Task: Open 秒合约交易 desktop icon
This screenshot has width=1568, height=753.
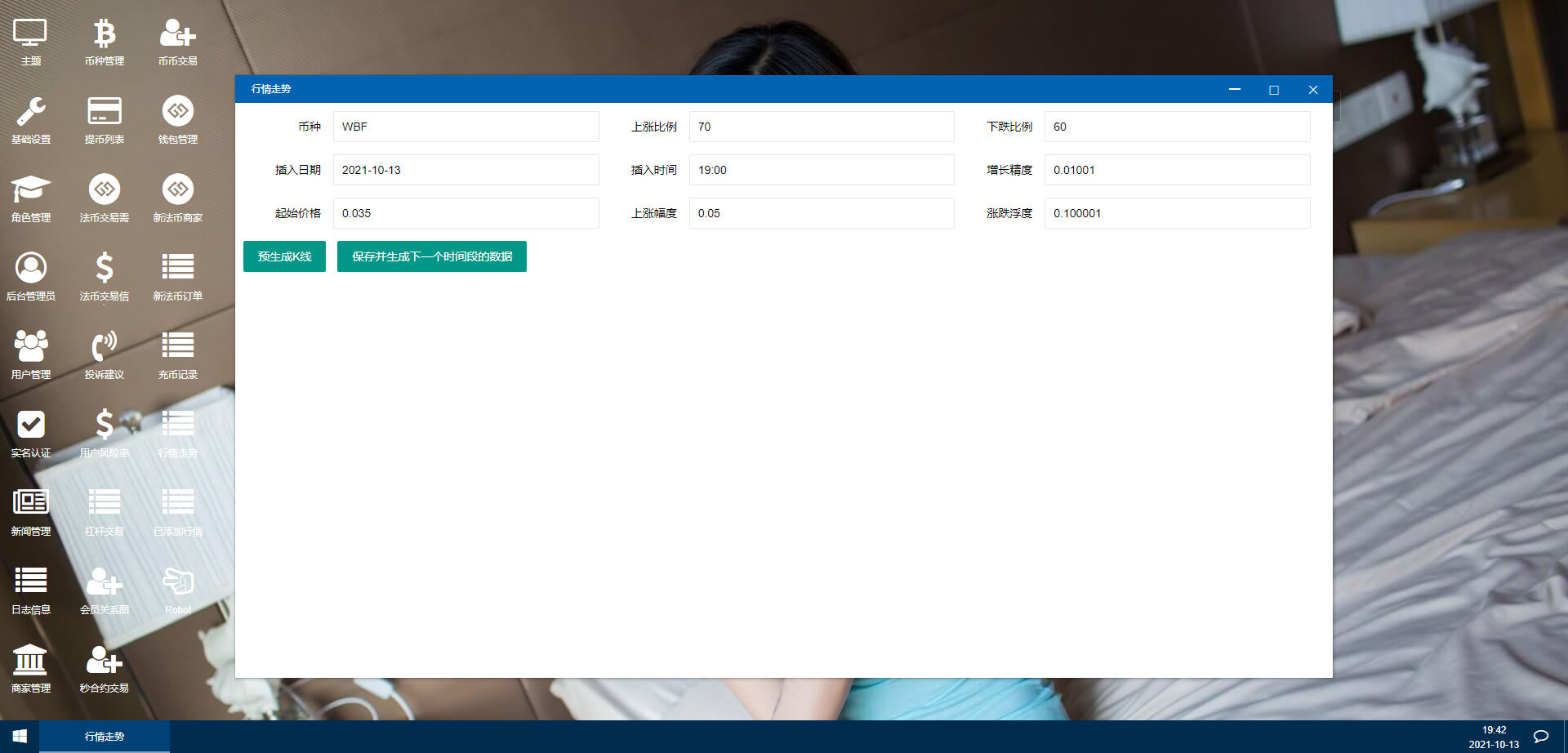Action: point(105,670)
